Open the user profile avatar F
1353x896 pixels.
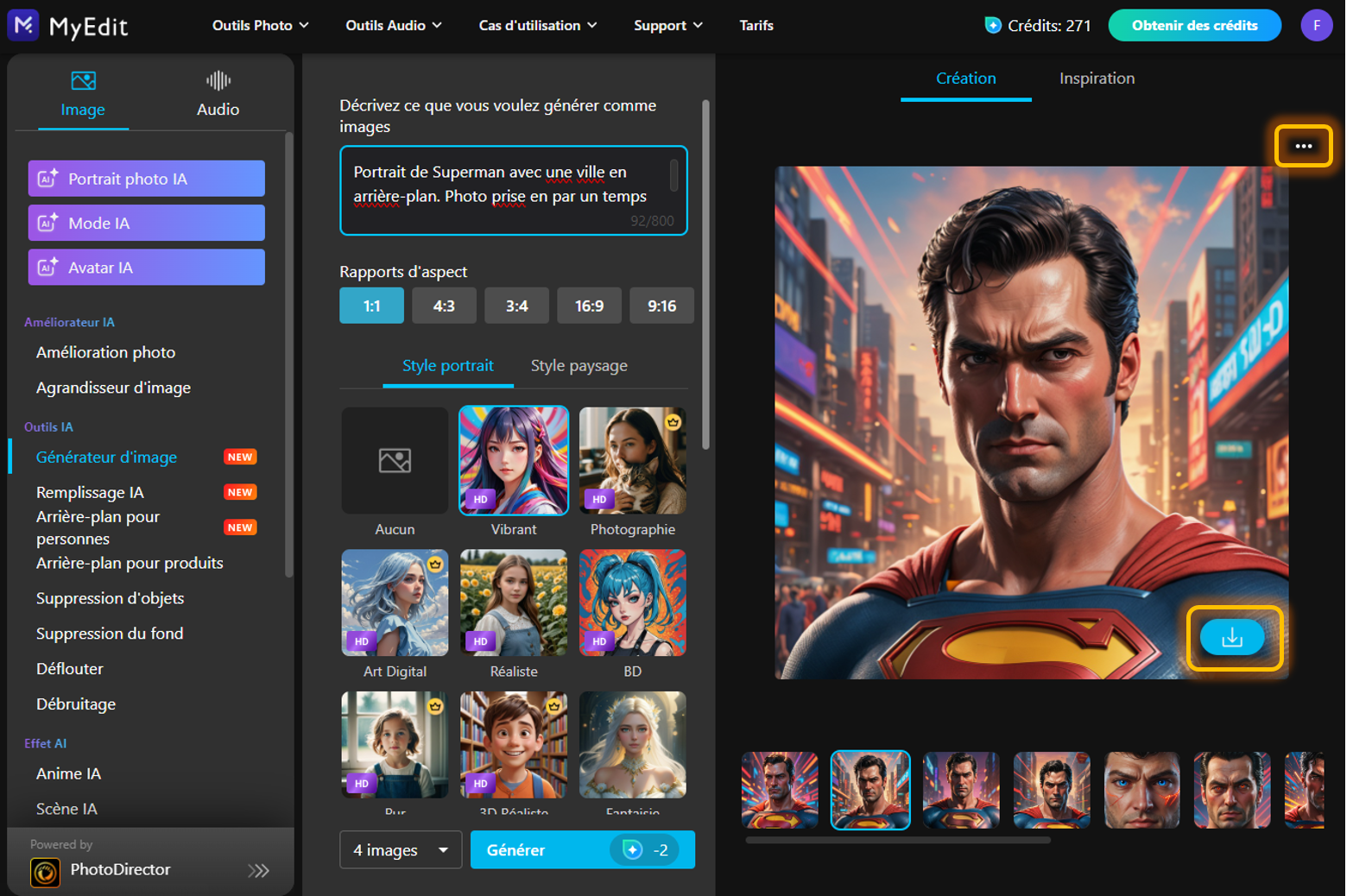1316,26
